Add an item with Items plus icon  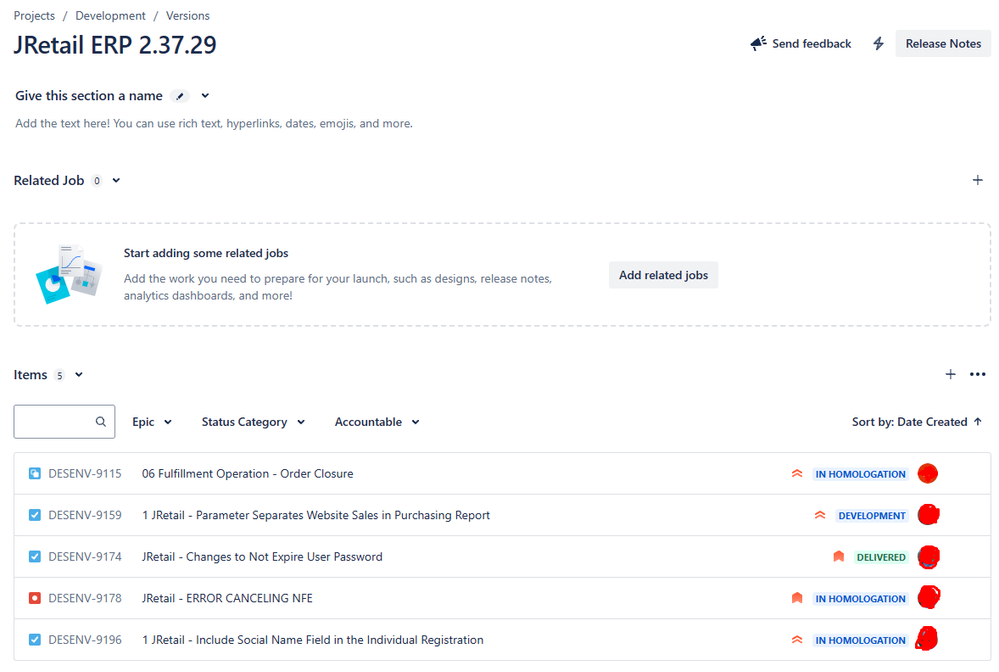point(951,375)
